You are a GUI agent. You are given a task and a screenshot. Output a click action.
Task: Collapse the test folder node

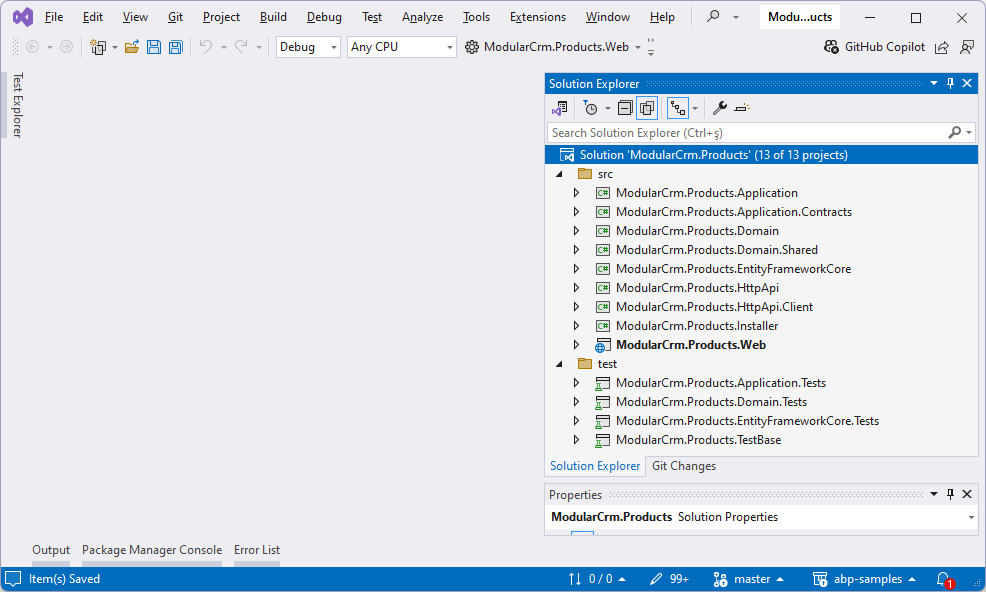tap(559, 363)
